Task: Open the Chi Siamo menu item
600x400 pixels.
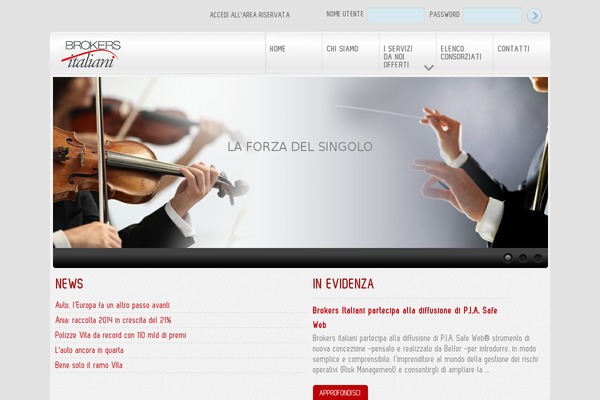Action: pos(342,49)
